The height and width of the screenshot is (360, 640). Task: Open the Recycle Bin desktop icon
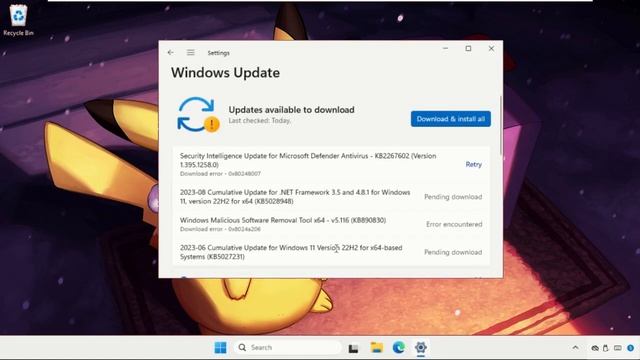click(x=18, y=20)
